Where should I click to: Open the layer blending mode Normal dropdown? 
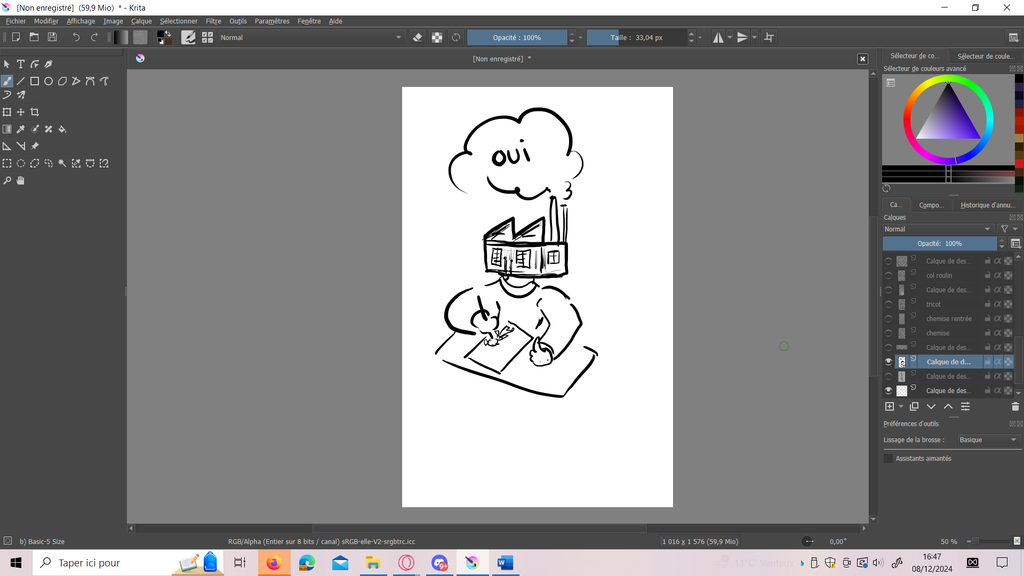938,229
